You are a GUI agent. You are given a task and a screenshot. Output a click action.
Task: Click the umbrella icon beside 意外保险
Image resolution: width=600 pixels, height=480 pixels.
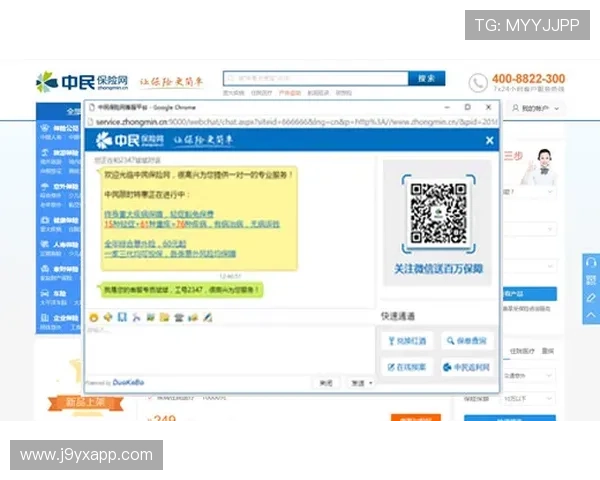tap(45, 186)
